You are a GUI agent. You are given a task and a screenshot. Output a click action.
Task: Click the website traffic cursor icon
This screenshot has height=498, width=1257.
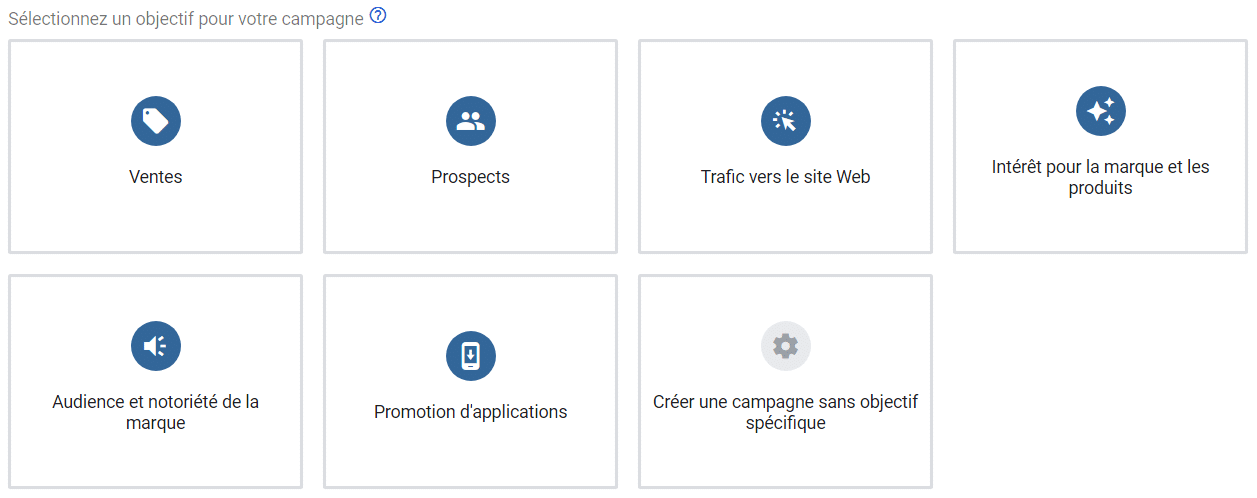785,121
